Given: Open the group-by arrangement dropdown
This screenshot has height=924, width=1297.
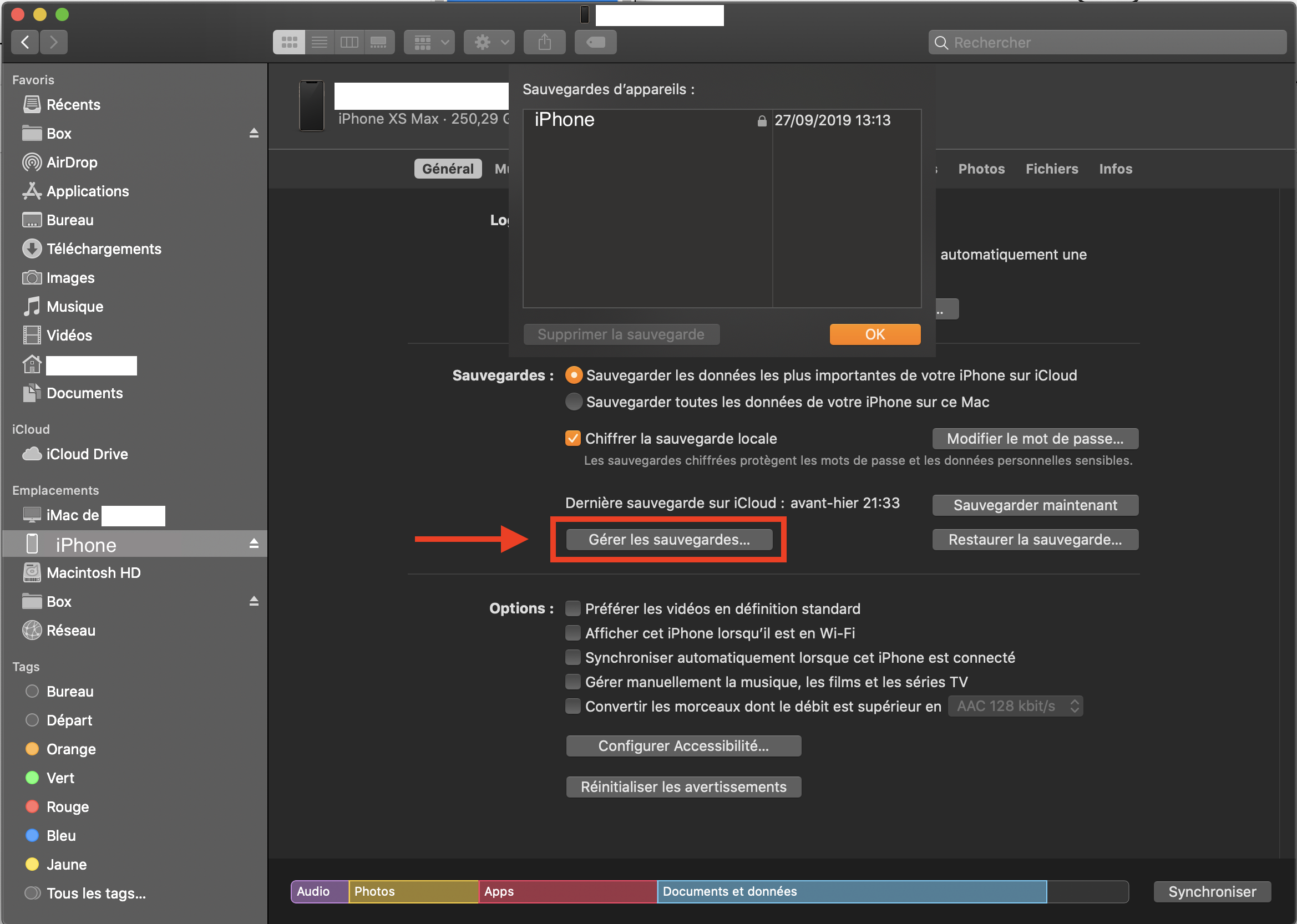Looking at the screenshot, I should [x=429, y=42].
